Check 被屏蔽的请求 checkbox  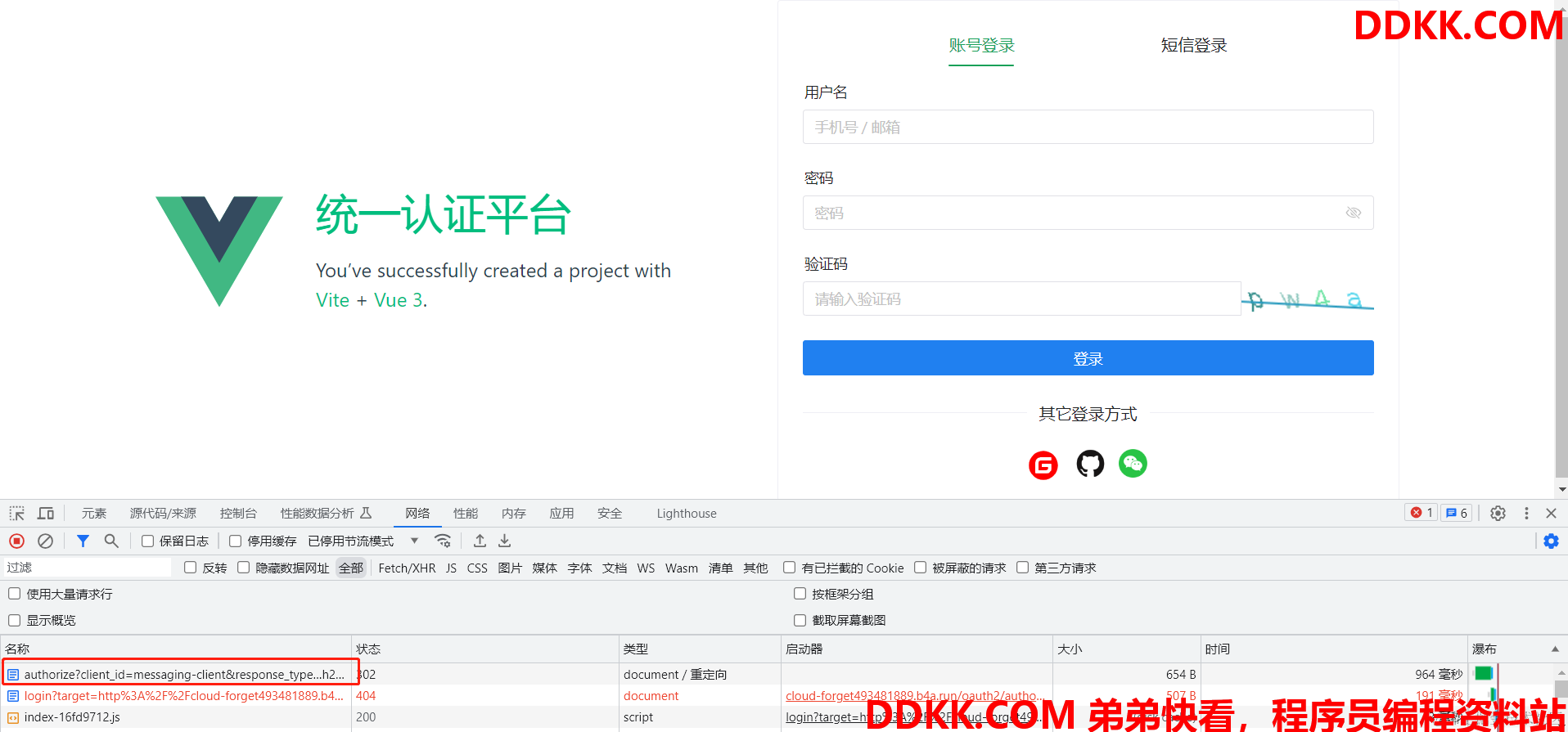coord(920,568)
